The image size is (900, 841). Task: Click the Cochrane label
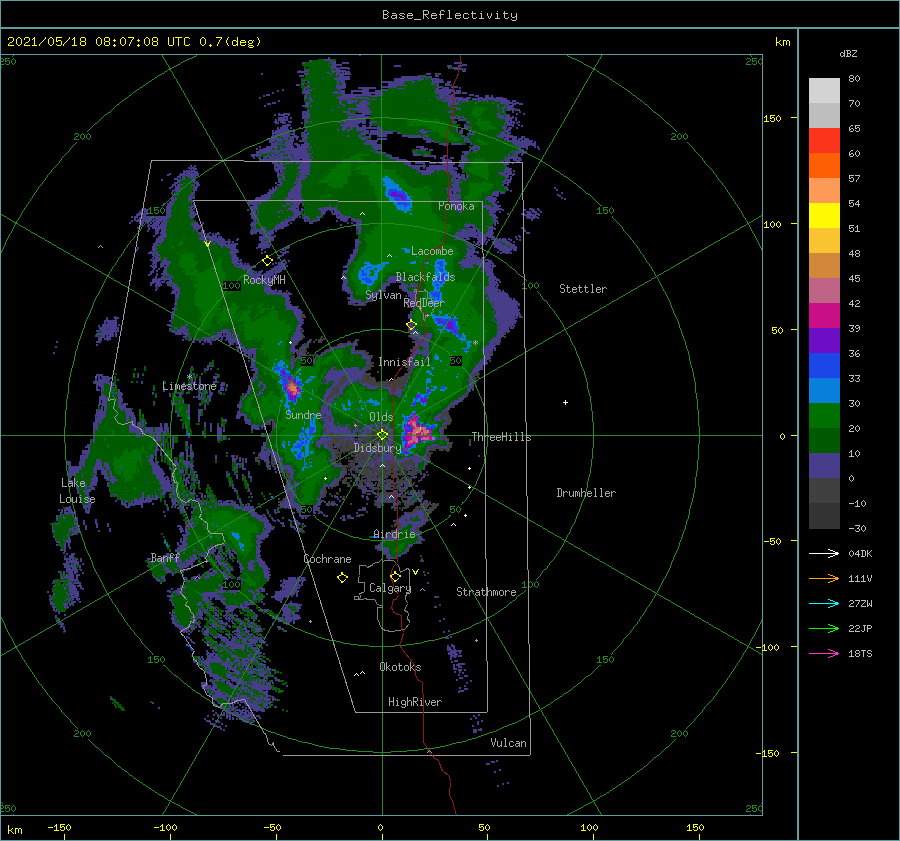click(x=327, y=559)
